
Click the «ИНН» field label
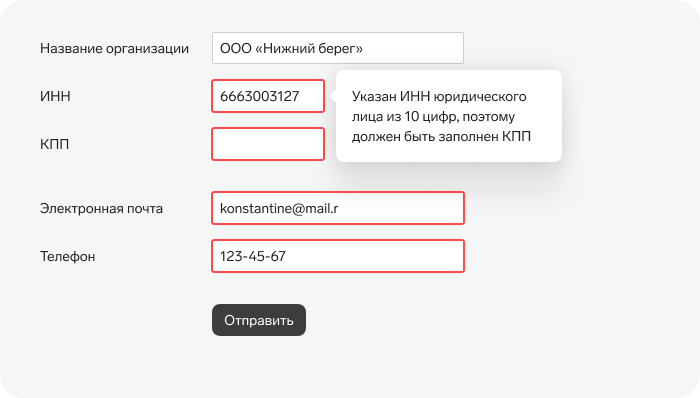55,96
